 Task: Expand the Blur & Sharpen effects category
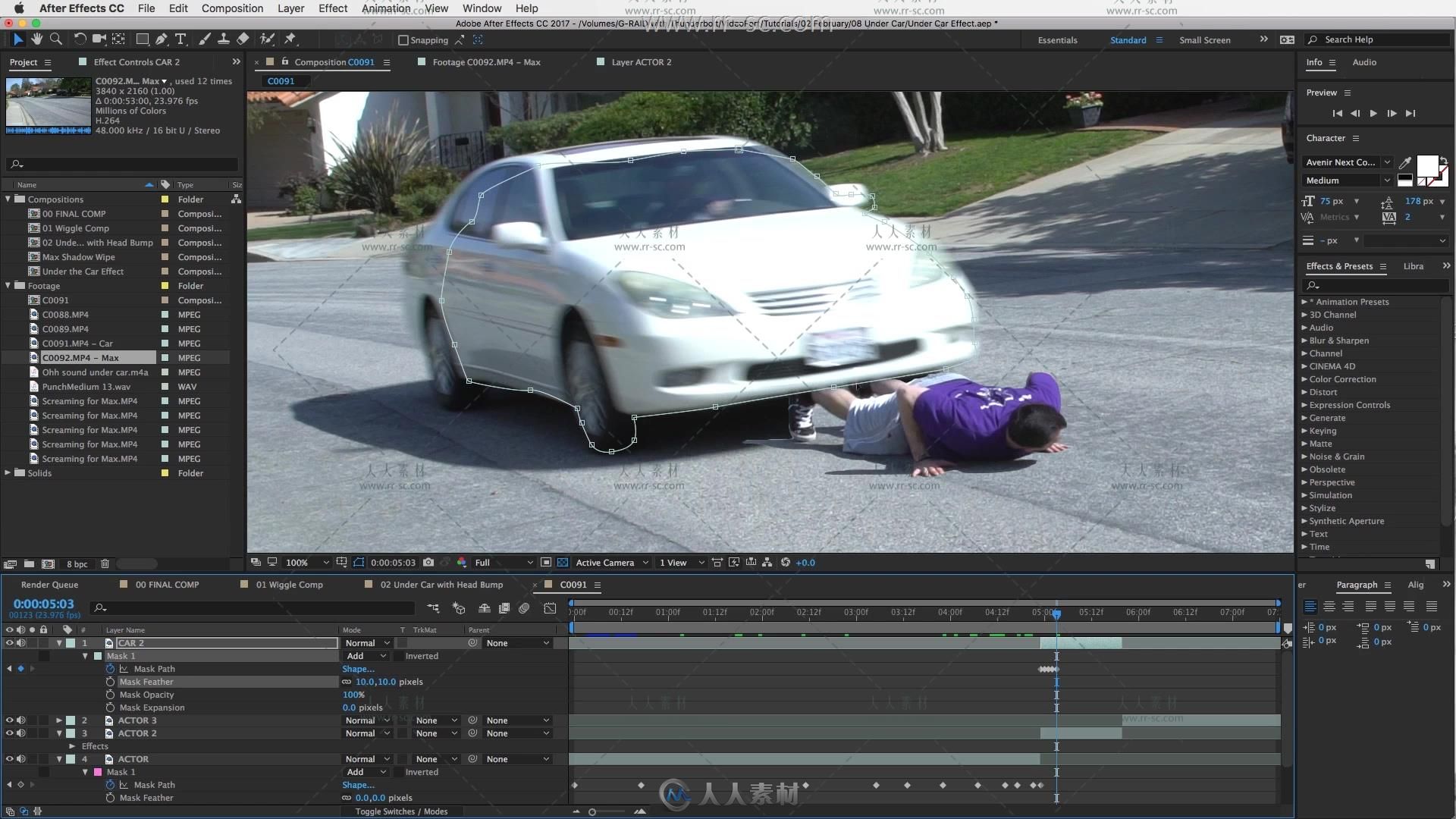[x=1304, y=340]
